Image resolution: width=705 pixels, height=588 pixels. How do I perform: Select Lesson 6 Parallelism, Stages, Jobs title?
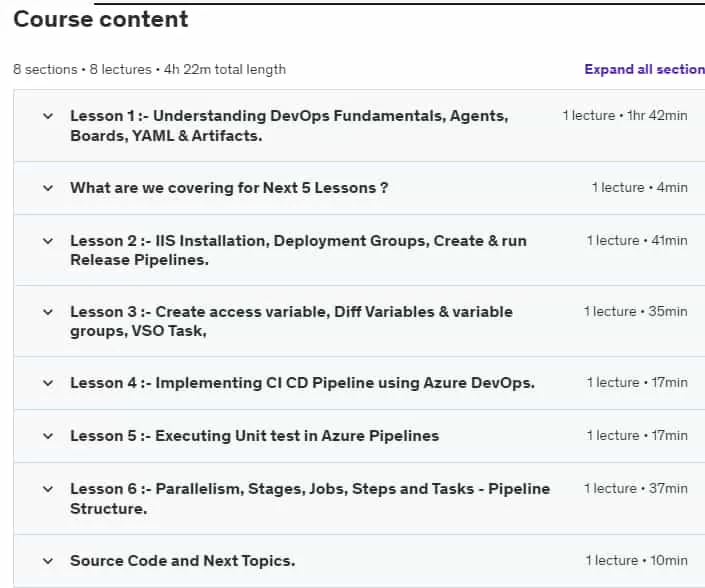(x=310, y=499)
